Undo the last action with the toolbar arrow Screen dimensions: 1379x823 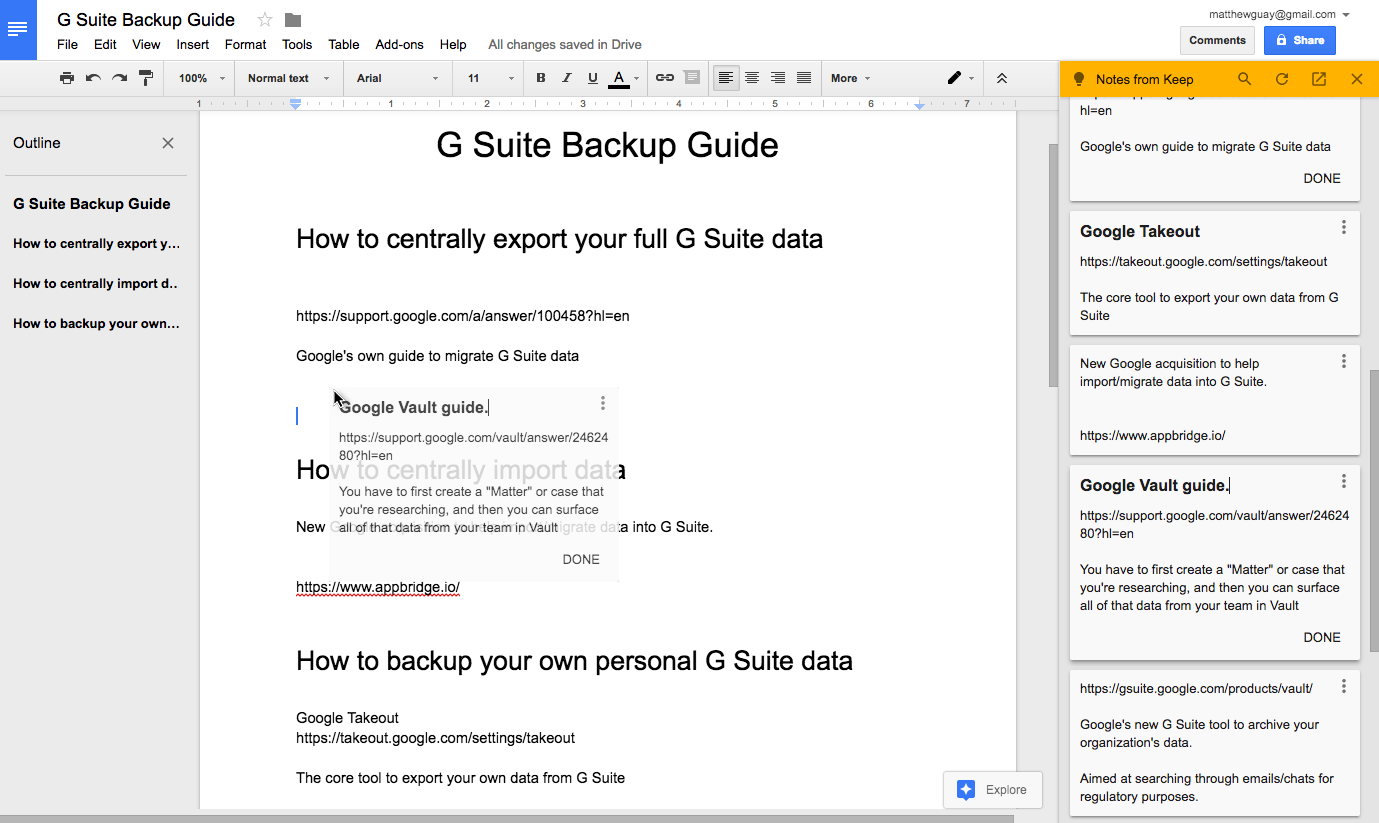click(x=93, y=78)
